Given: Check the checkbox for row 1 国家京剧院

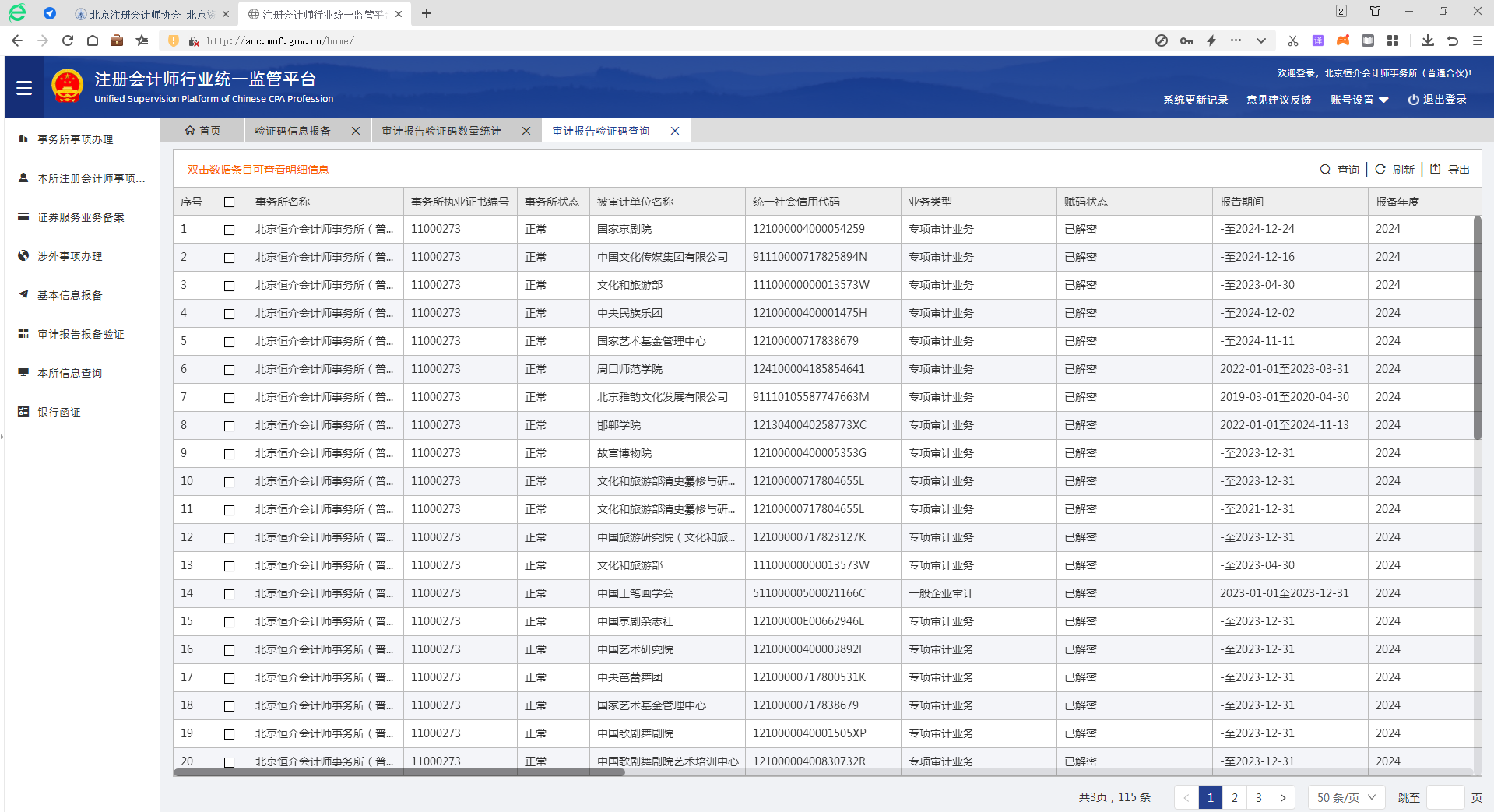Looking at the screenshot, I should coord(229,230).
